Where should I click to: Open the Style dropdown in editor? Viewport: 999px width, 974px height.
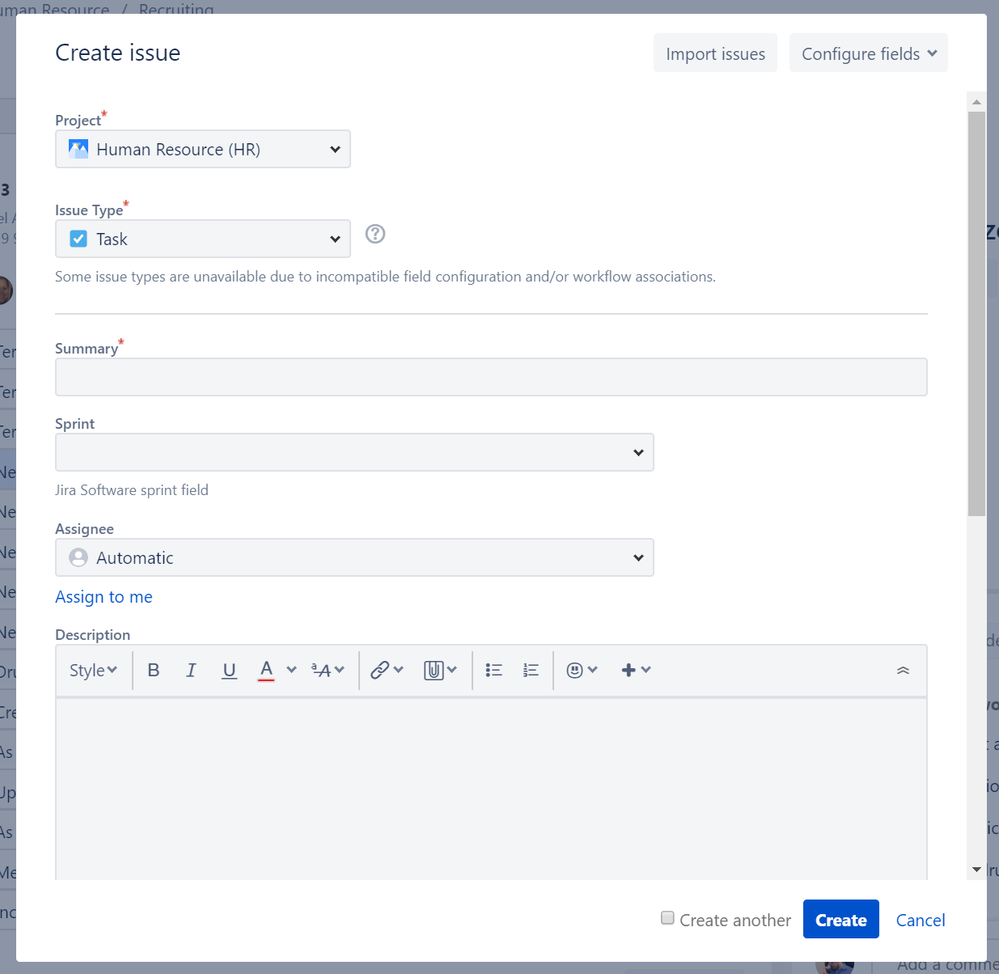click(93, 670)
